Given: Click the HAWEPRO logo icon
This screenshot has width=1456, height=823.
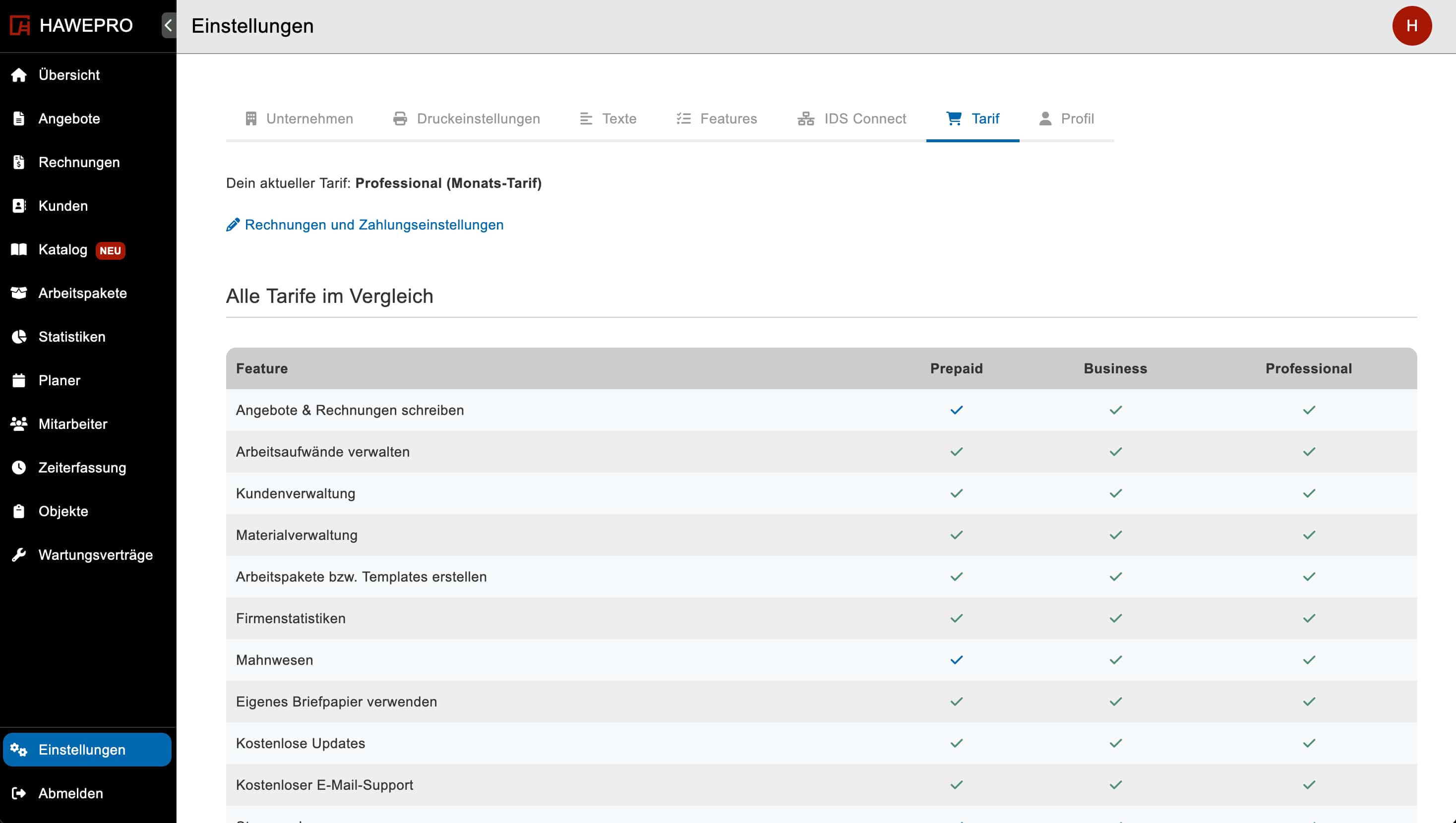Looking at the screenshot, I should point(20,25).
